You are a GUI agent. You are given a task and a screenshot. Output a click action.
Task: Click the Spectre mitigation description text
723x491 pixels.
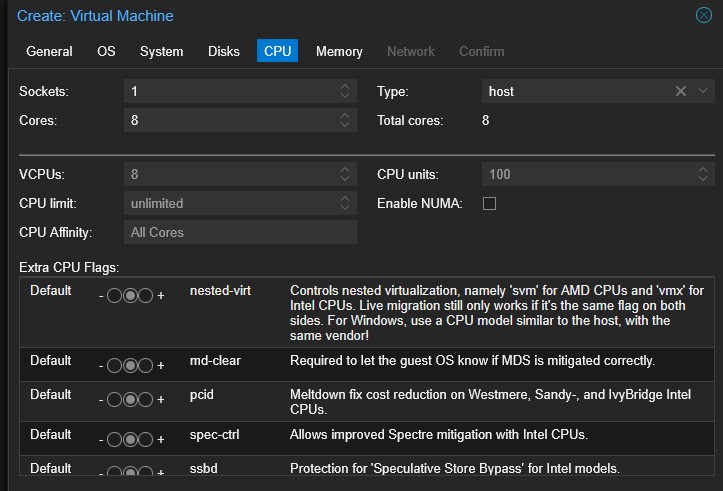click(439, 435)
